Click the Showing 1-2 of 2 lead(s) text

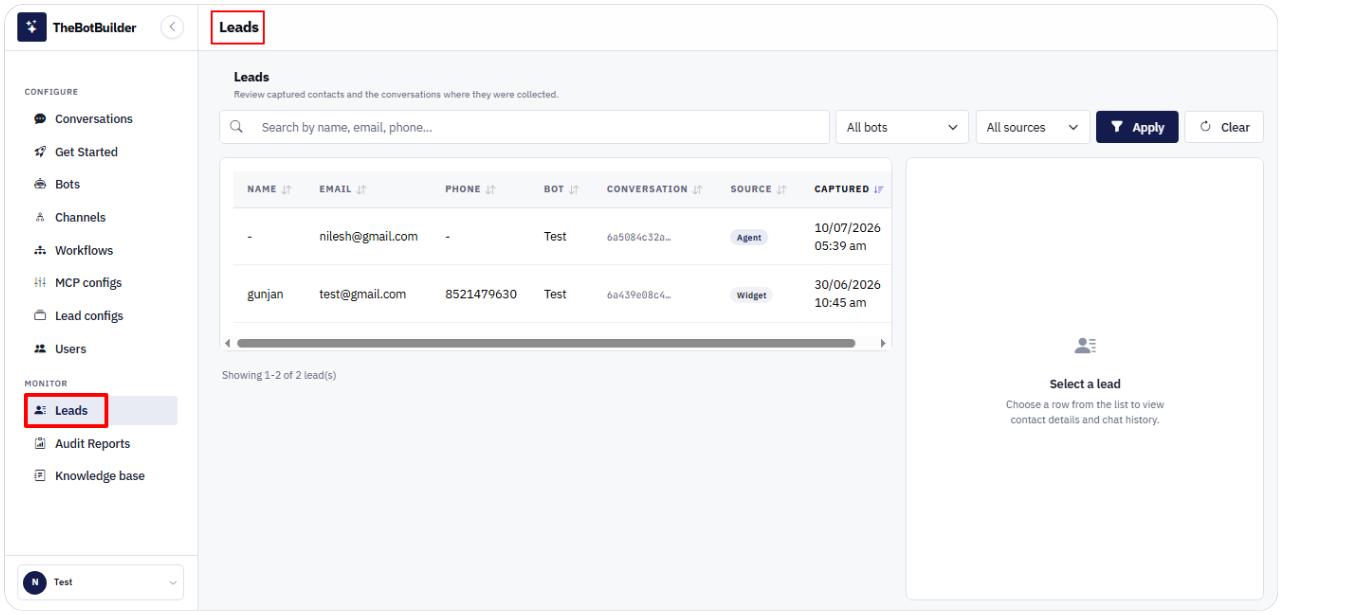(279, 375)
